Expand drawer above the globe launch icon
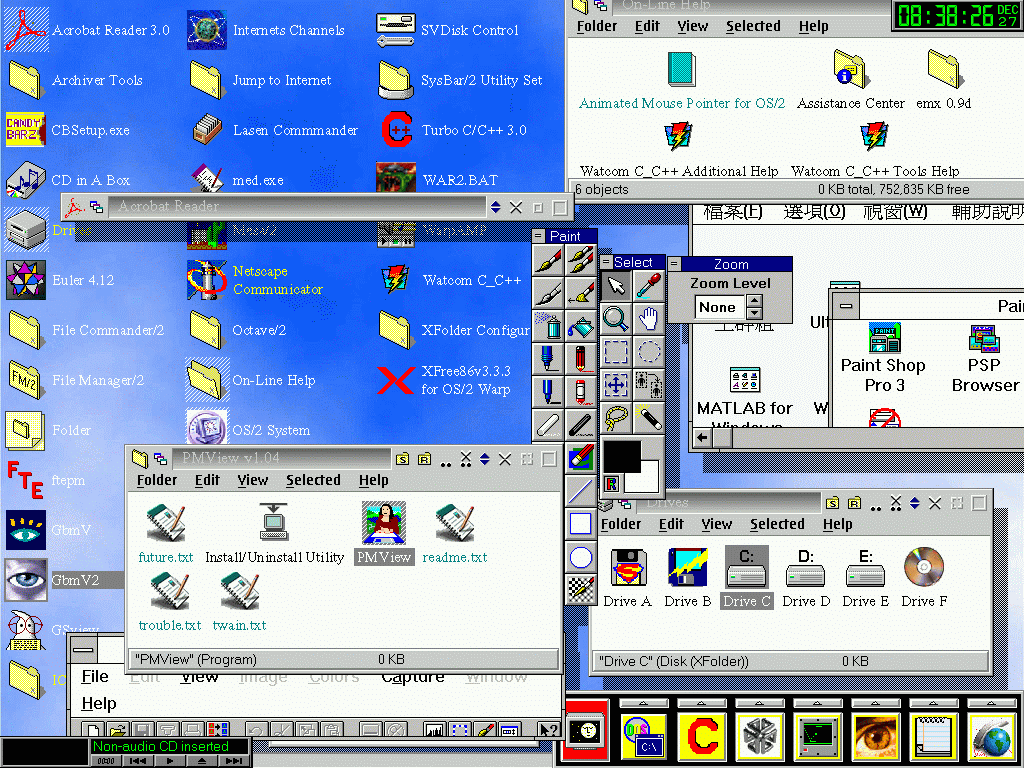 point(991,703)
